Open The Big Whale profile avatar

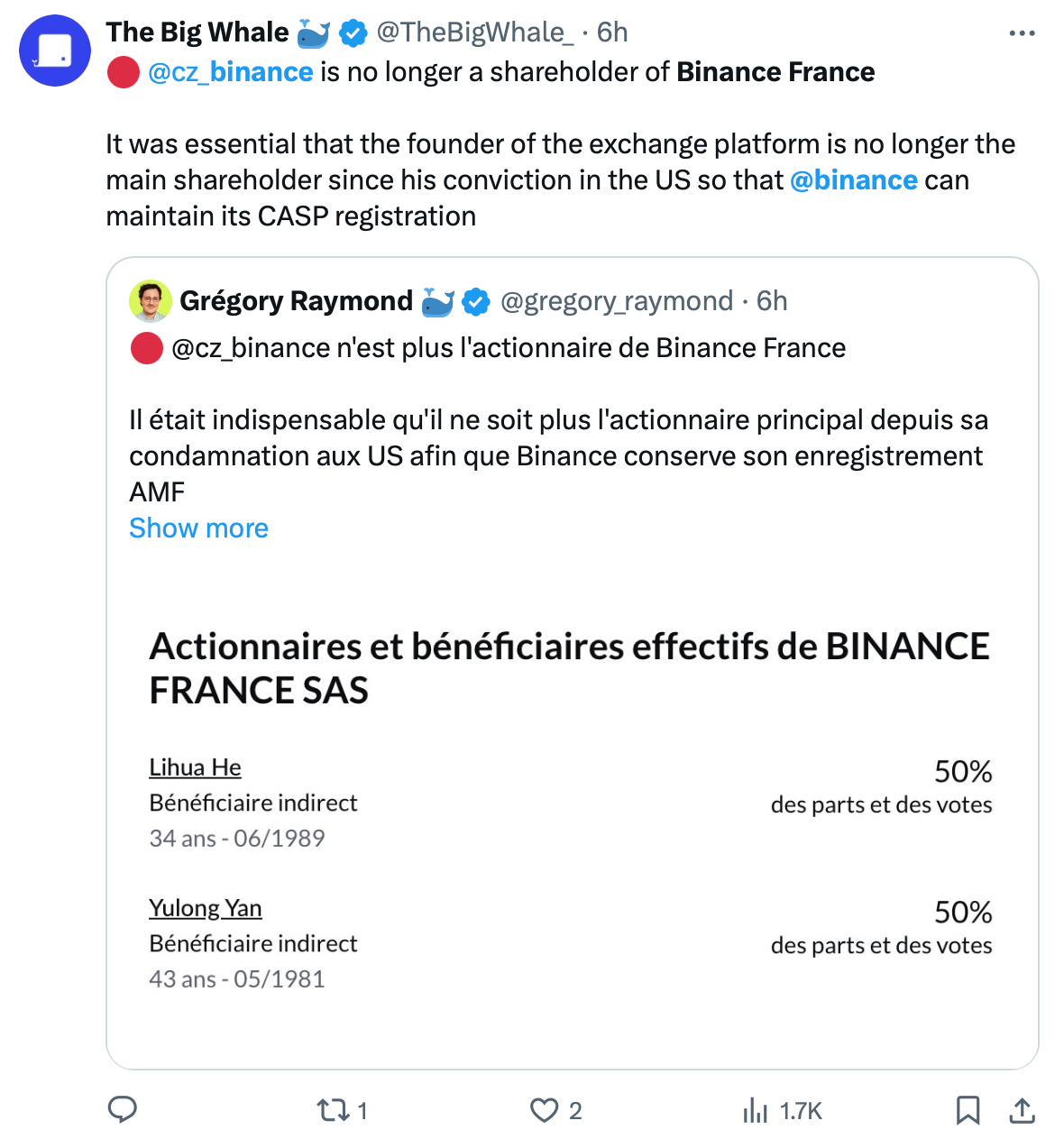coord(55,51)
